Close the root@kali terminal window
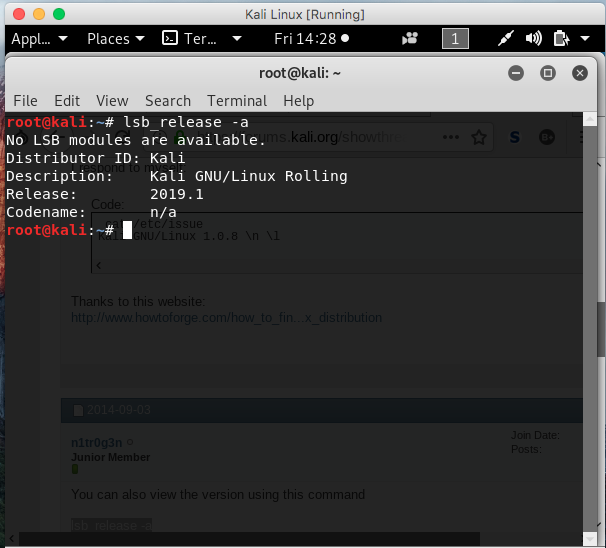The image size is (606, 548). point(579,73)
